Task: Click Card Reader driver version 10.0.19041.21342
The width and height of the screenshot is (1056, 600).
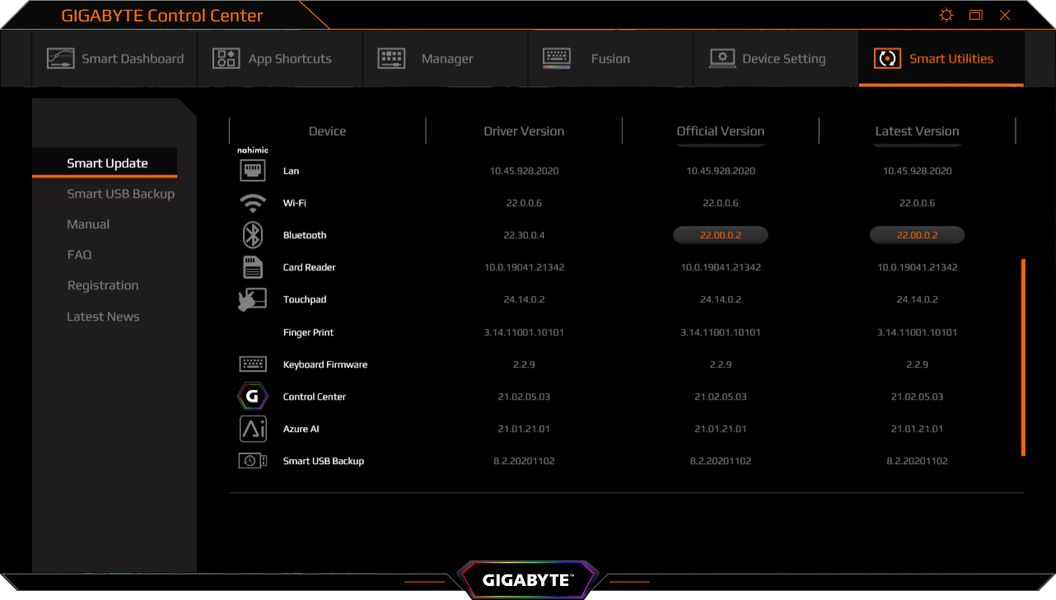Action: [x=524, y=267]
